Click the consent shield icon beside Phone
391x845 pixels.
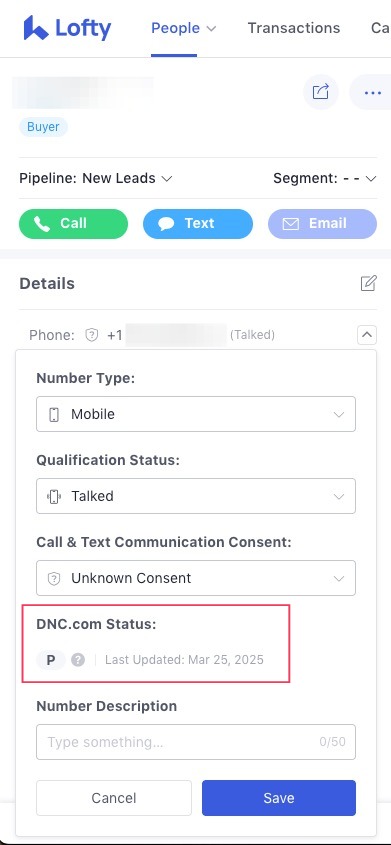92,335
